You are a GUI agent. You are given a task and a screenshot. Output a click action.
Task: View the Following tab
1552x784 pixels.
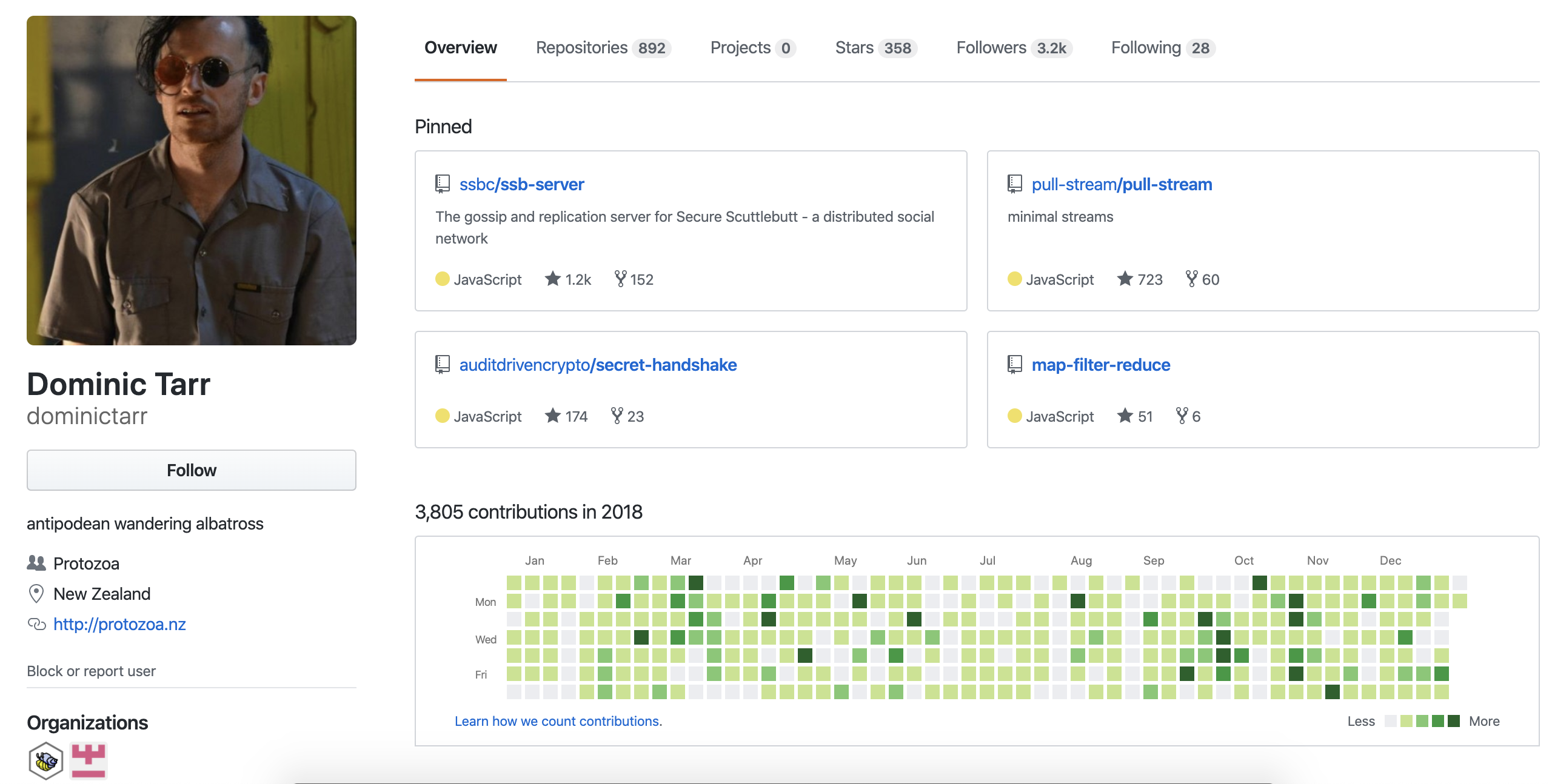pyautogui.click(x=1162, y=48)
